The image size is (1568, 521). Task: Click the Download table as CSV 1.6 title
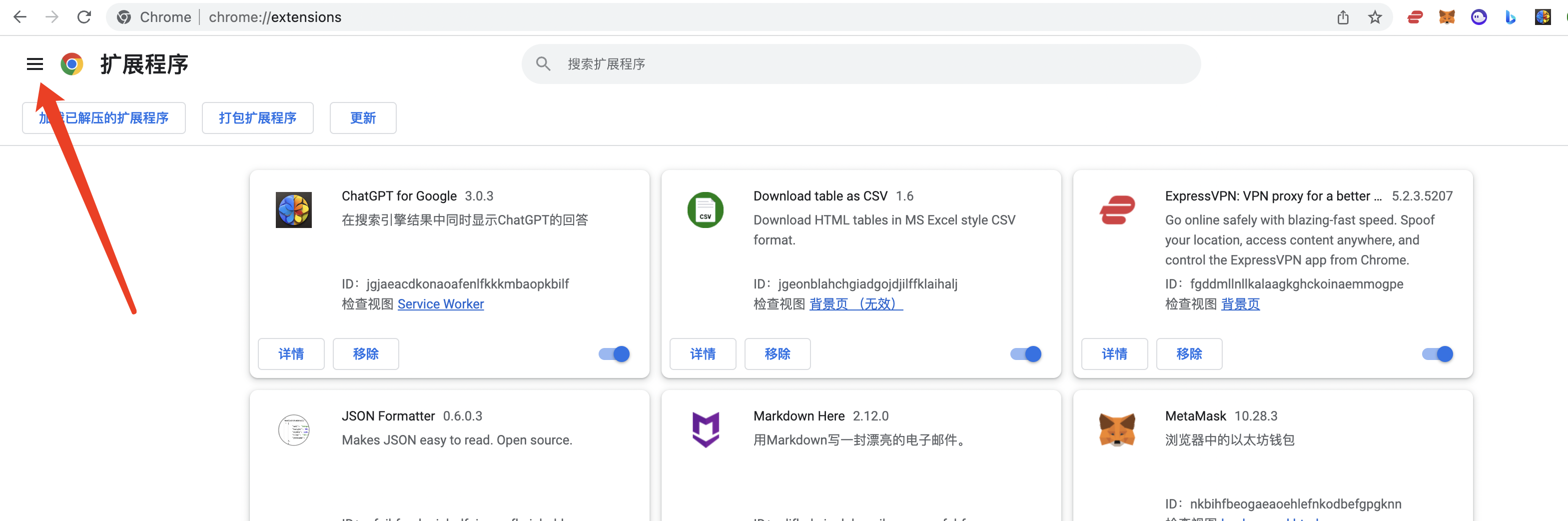coord(833,196)
